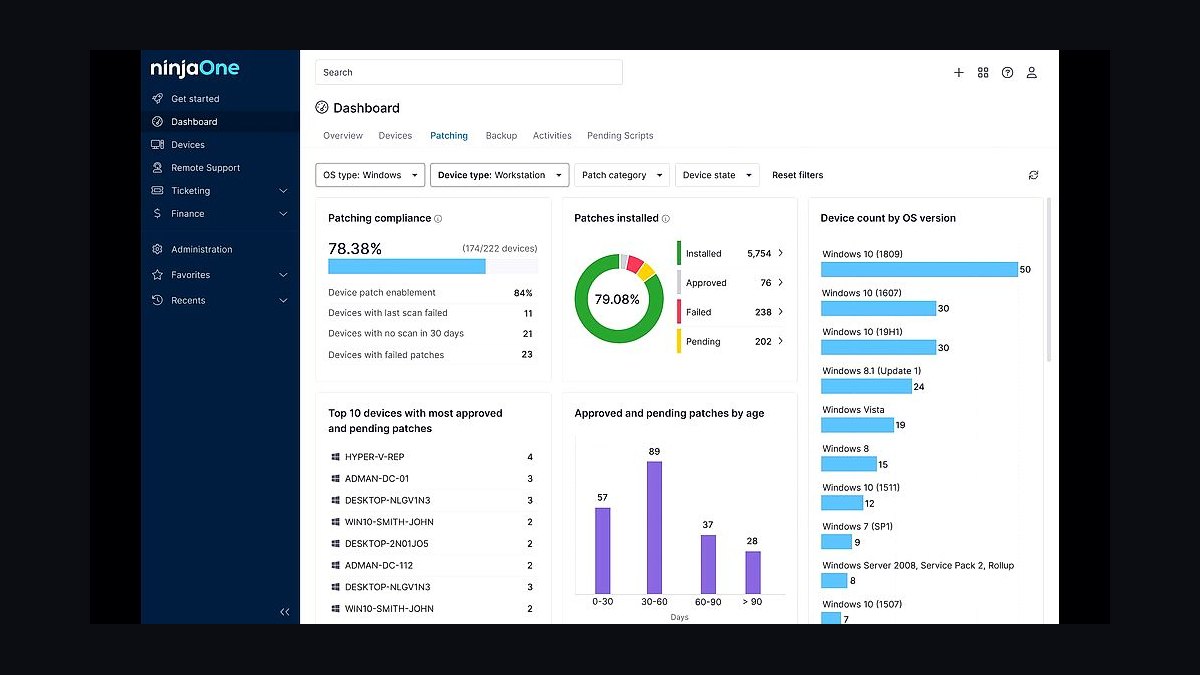Expand the Pending patches row arrow
The image size is (1200, 675).
781,341
